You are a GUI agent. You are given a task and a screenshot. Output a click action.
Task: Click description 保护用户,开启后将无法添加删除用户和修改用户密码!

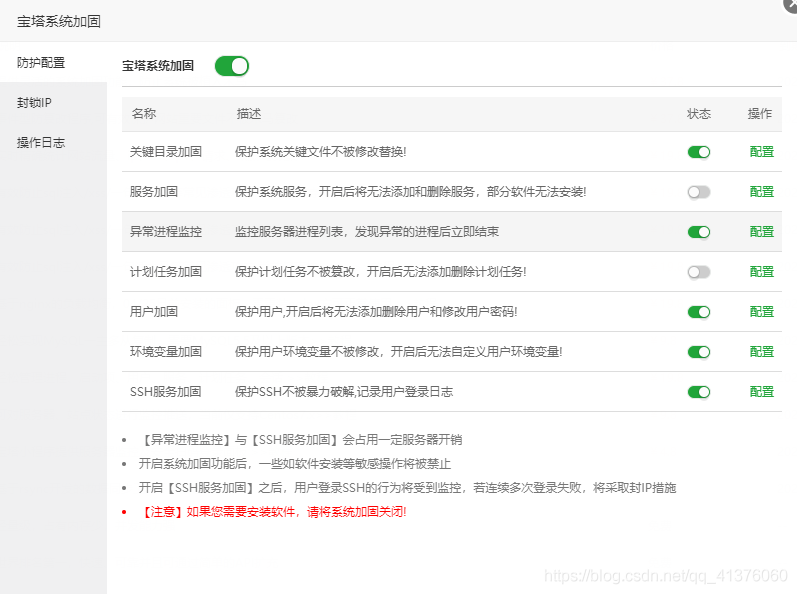376,312
